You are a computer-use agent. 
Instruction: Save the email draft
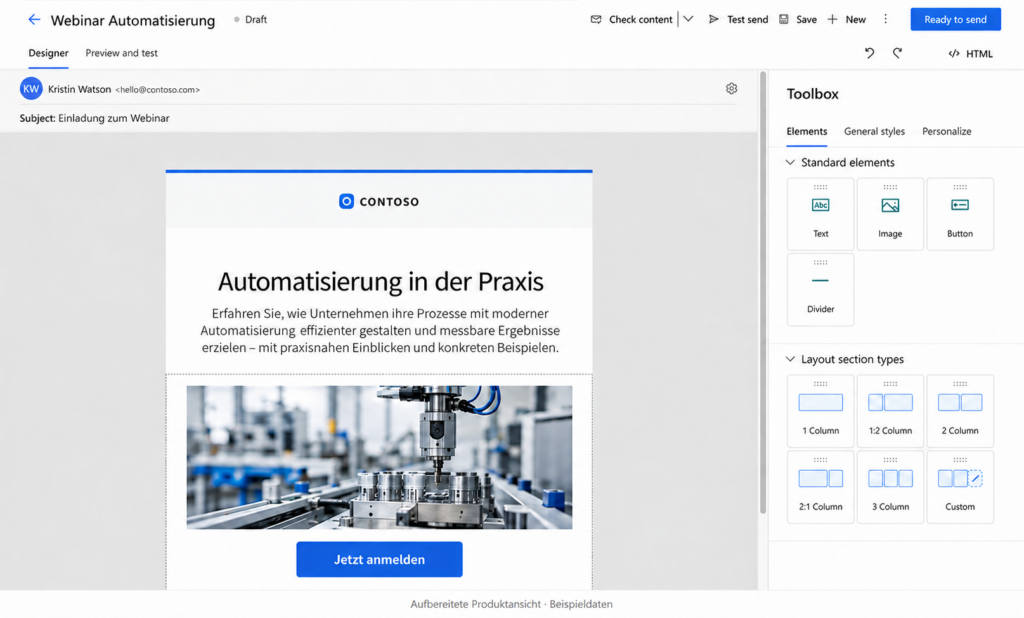click(x=798, y=20)
